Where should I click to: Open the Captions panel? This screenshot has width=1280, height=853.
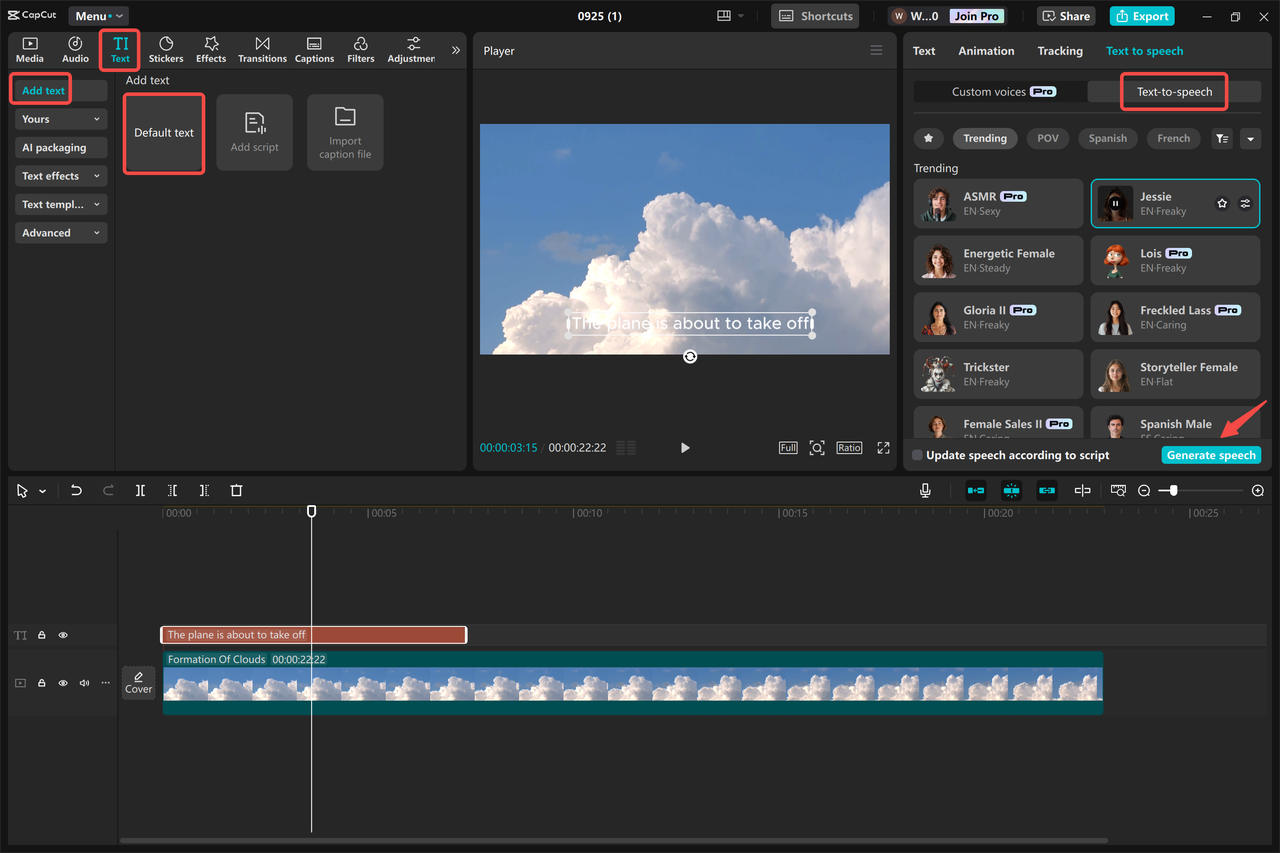[x=314, y=49]
